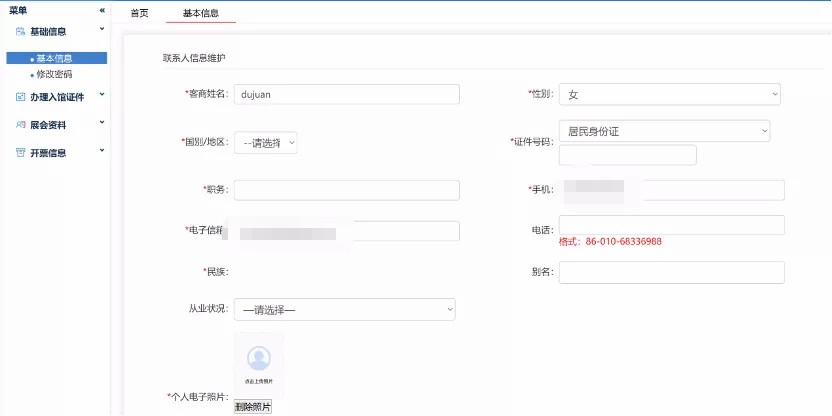Switch to the 首页 tab
The image size is (832, 416).
coord(140,13)
